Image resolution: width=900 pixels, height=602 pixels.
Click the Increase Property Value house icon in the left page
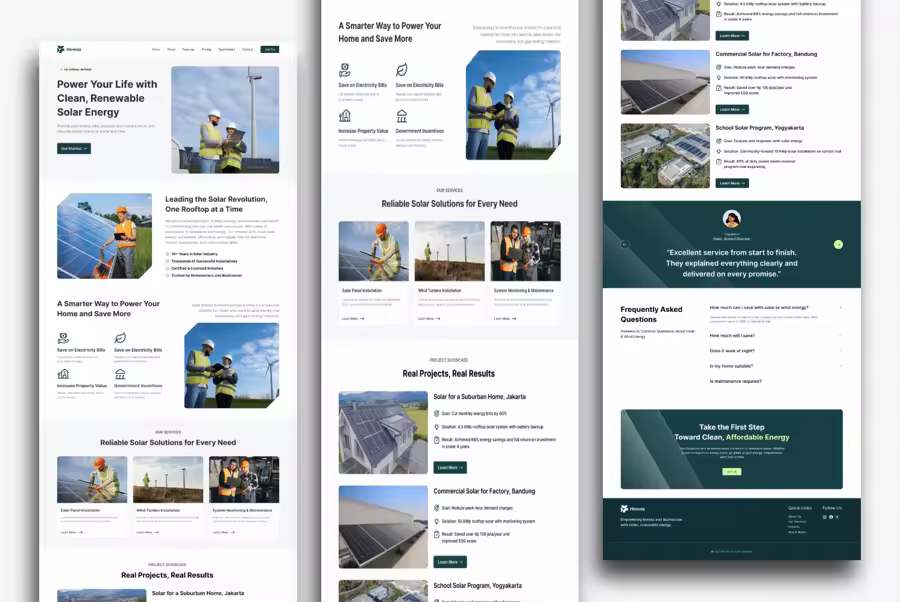(x=63, y=374)
